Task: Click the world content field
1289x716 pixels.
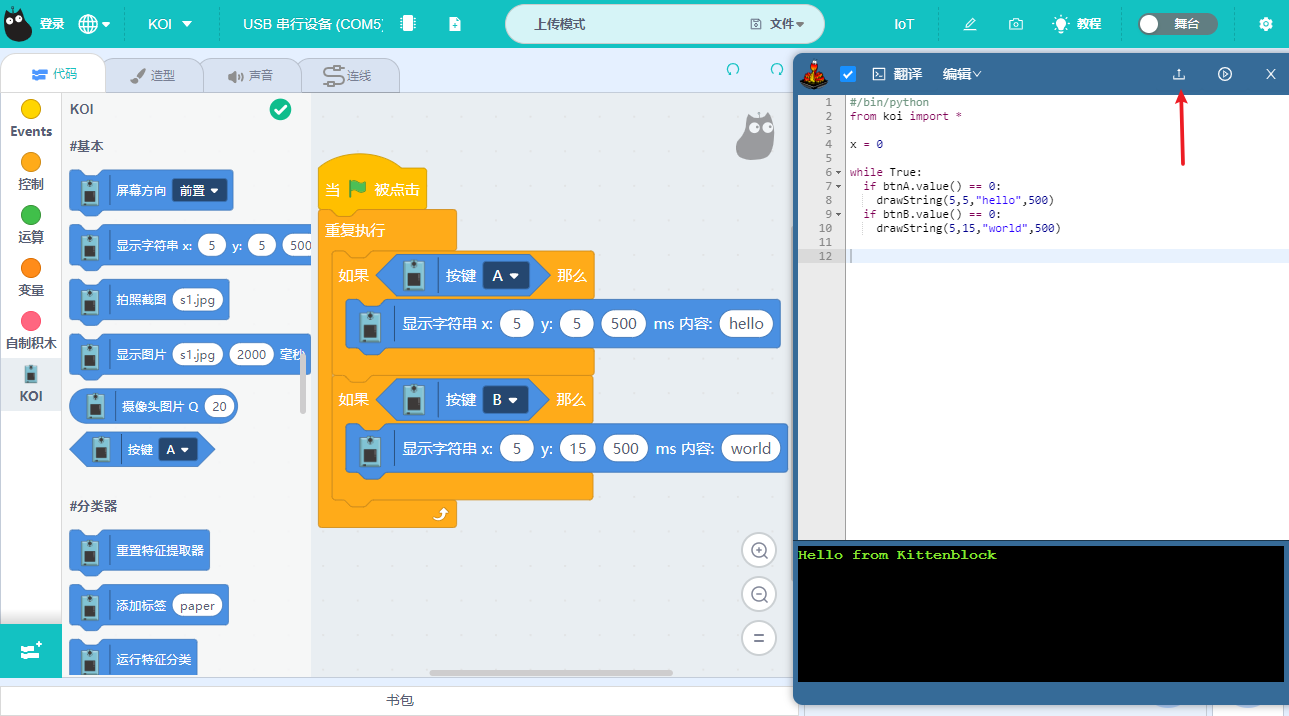Action: click(750, 448)
